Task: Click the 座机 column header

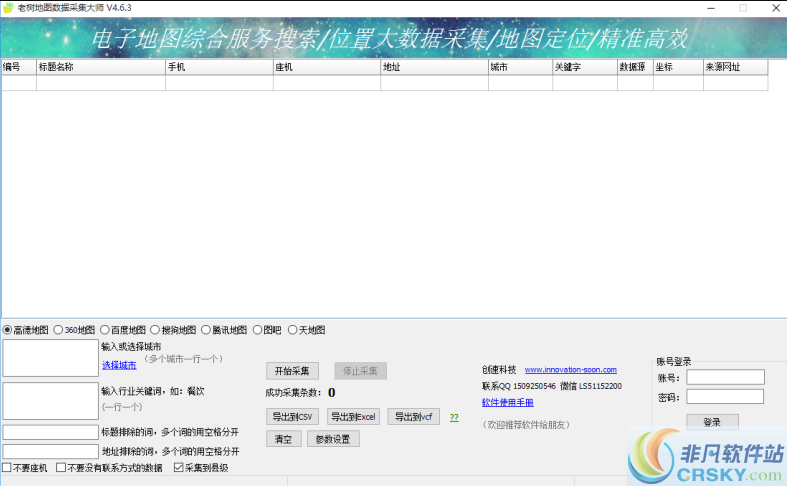Action: click(x=327, y=67)
